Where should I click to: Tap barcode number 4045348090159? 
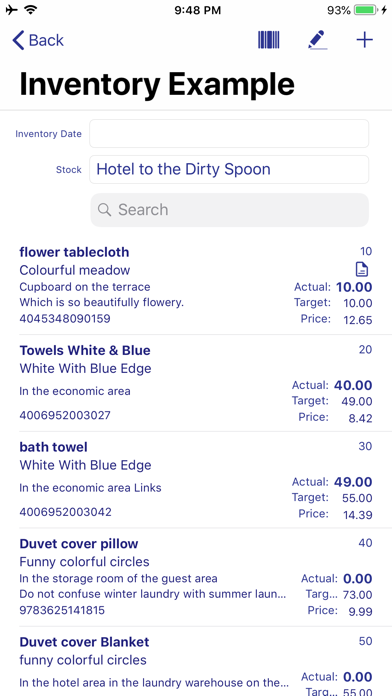tap(65, 319)
